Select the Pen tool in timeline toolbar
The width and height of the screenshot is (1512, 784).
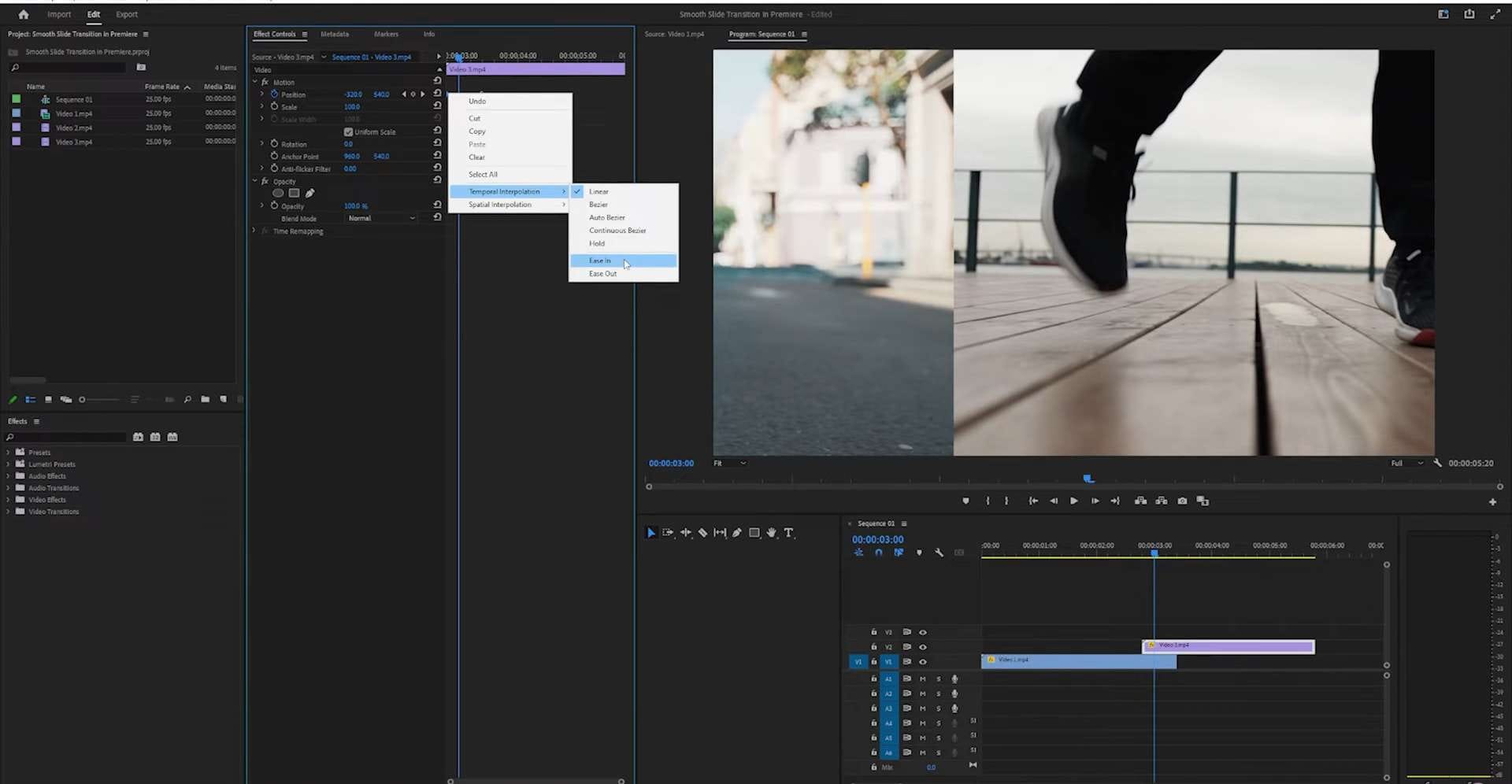point(736,533)
